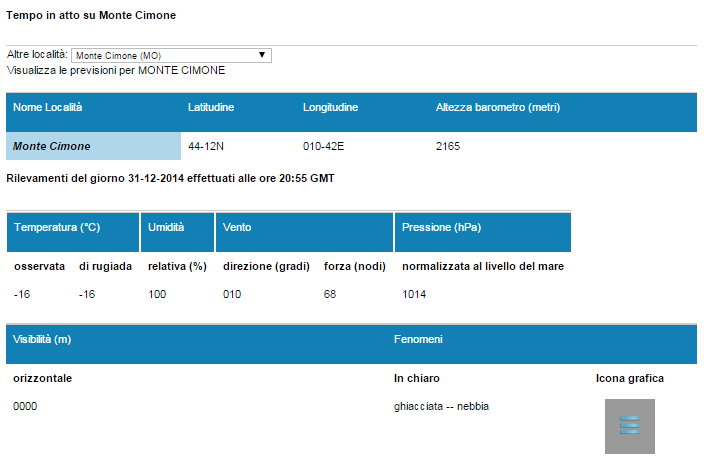Click the fog weather icon
This screenshot has height=465, width=717.
click(630, 426)
